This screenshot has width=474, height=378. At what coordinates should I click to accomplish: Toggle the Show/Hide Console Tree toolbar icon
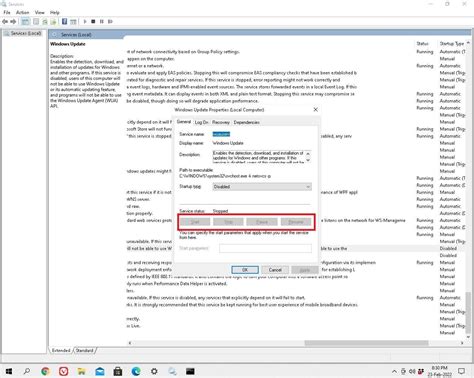click(x=25, y=21)
